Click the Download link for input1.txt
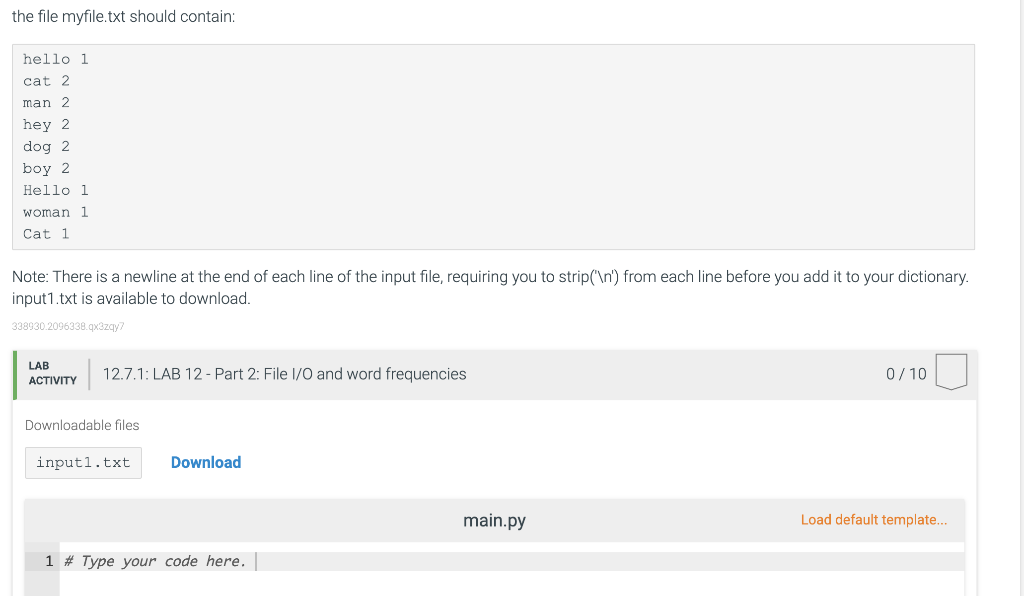Screen dimensions: 1024x596 pyautogui.click(x=206, y=462)
